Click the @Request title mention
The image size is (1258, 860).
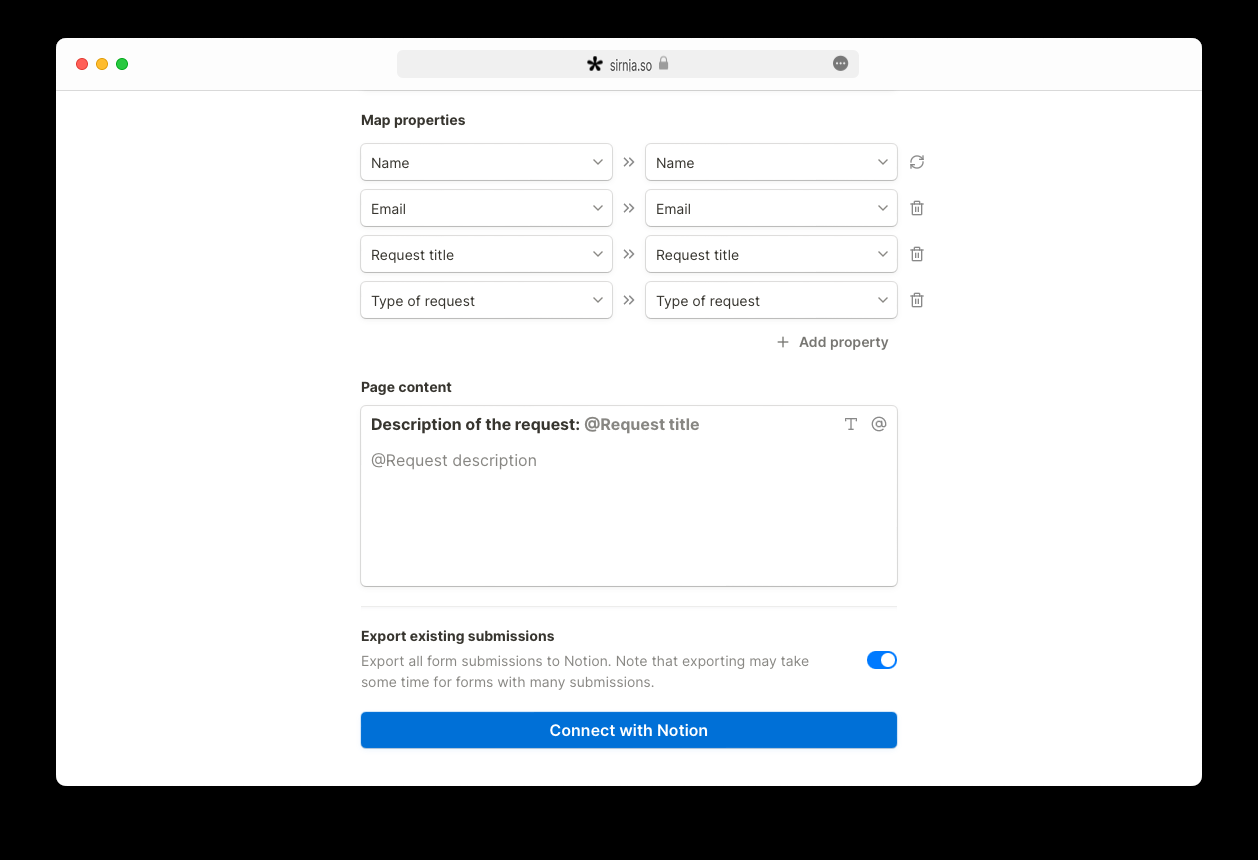pyautogui.click(x=642, y=424)
